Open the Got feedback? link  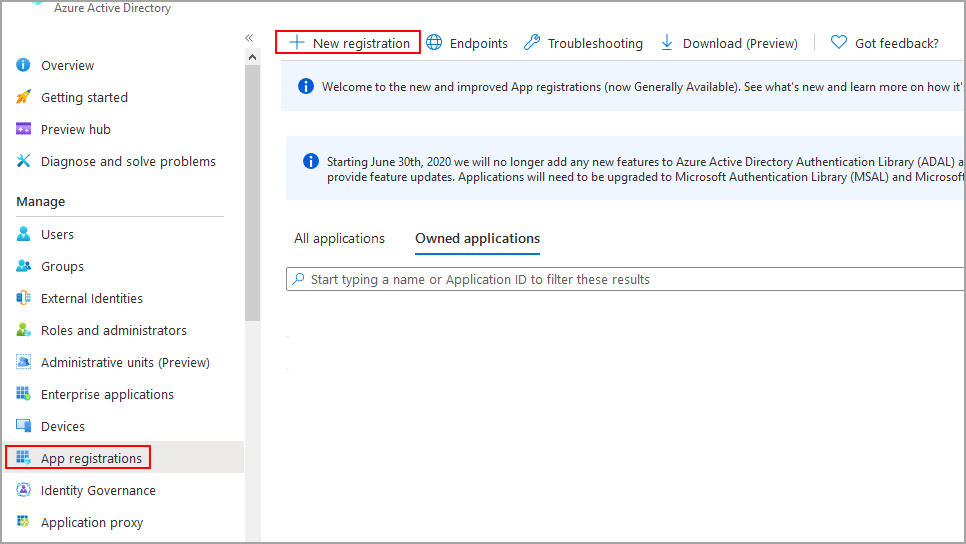(x=885, y=43)
